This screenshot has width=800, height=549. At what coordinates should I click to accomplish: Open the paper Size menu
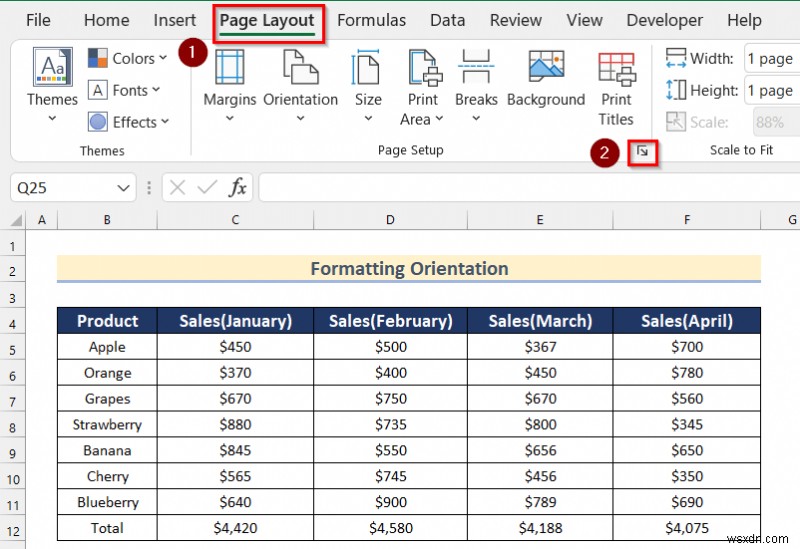[368, 85]
